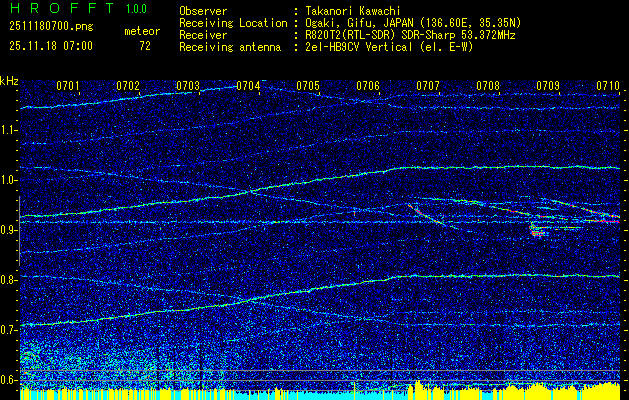Click the 0701 time marker

click(68, 86)
